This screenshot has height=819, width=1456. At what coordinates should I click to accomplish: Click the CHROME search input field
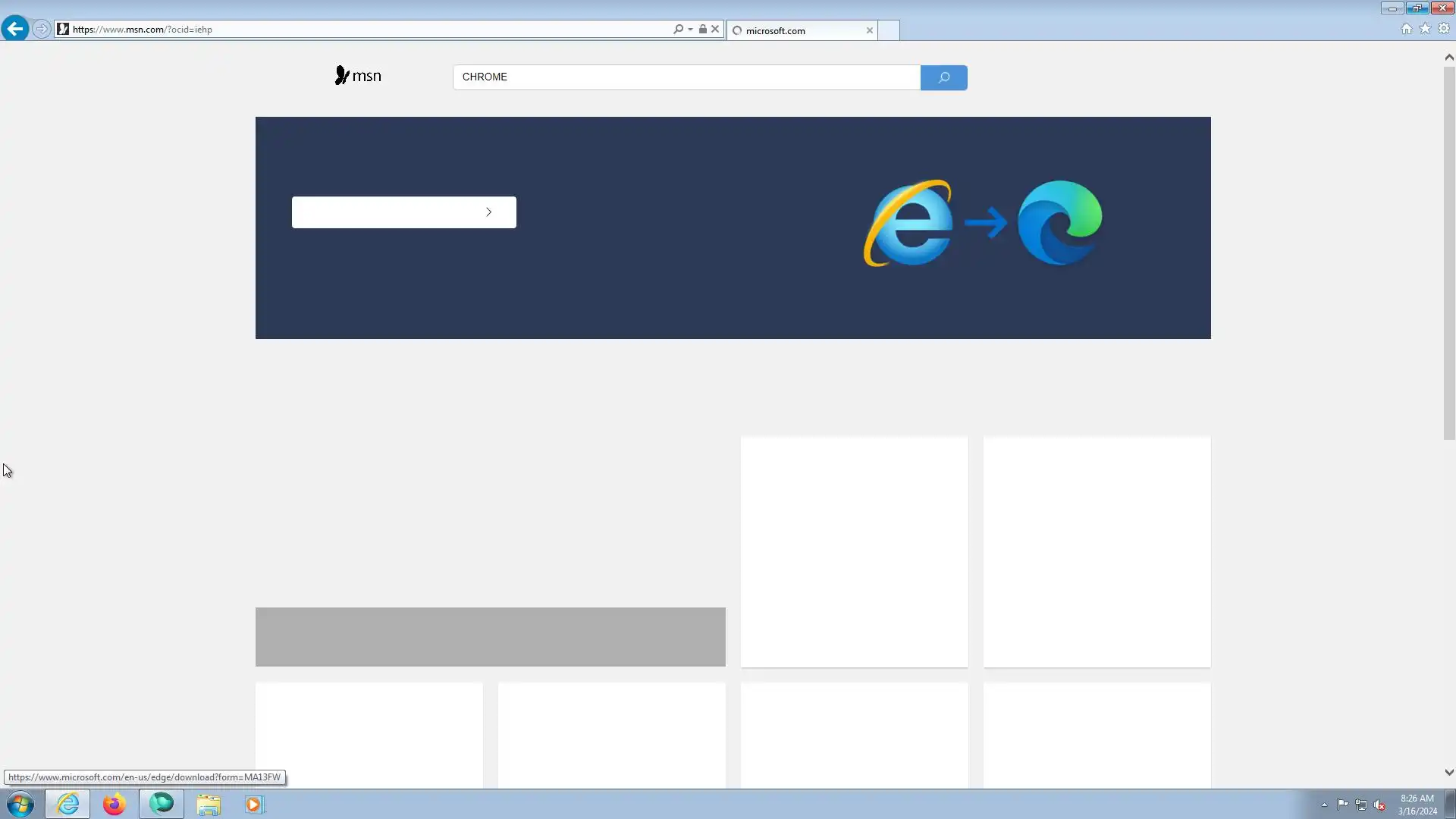(x=686, y=77)
